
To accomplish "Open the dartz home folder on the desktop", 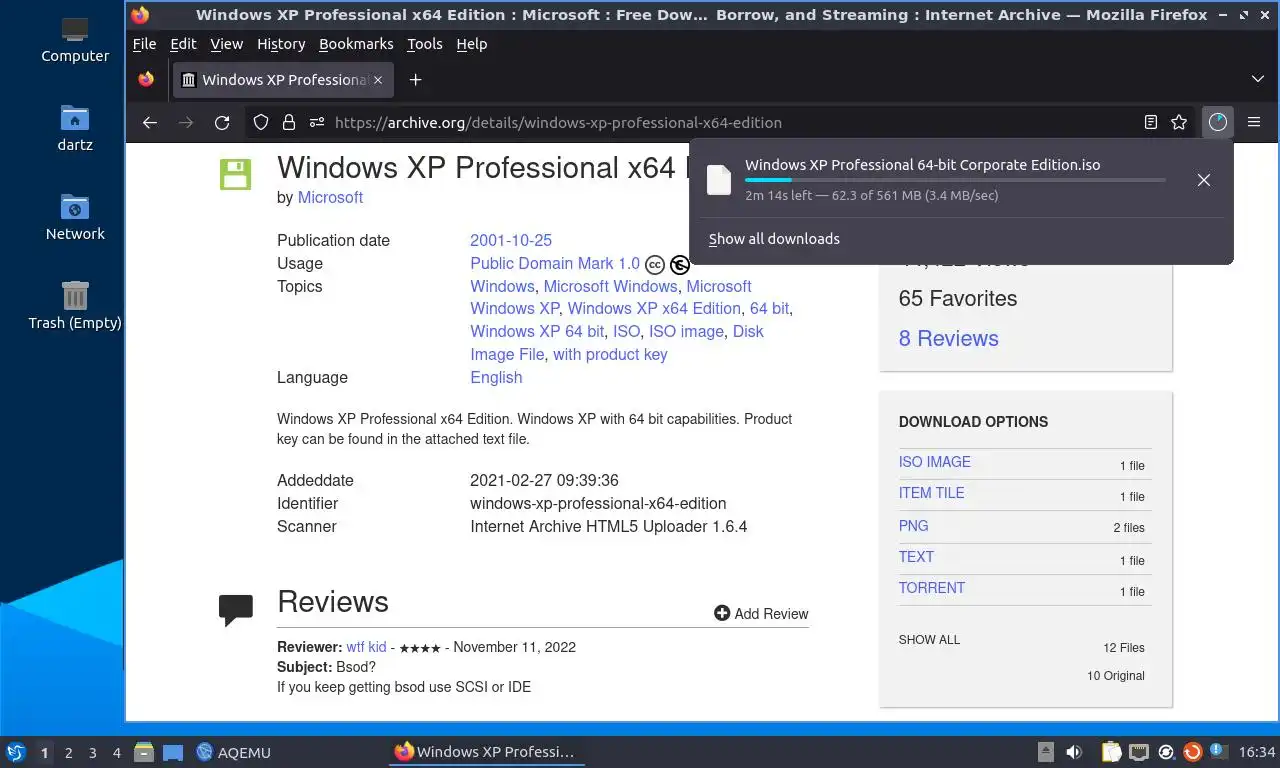I will [x=75, y=131].
